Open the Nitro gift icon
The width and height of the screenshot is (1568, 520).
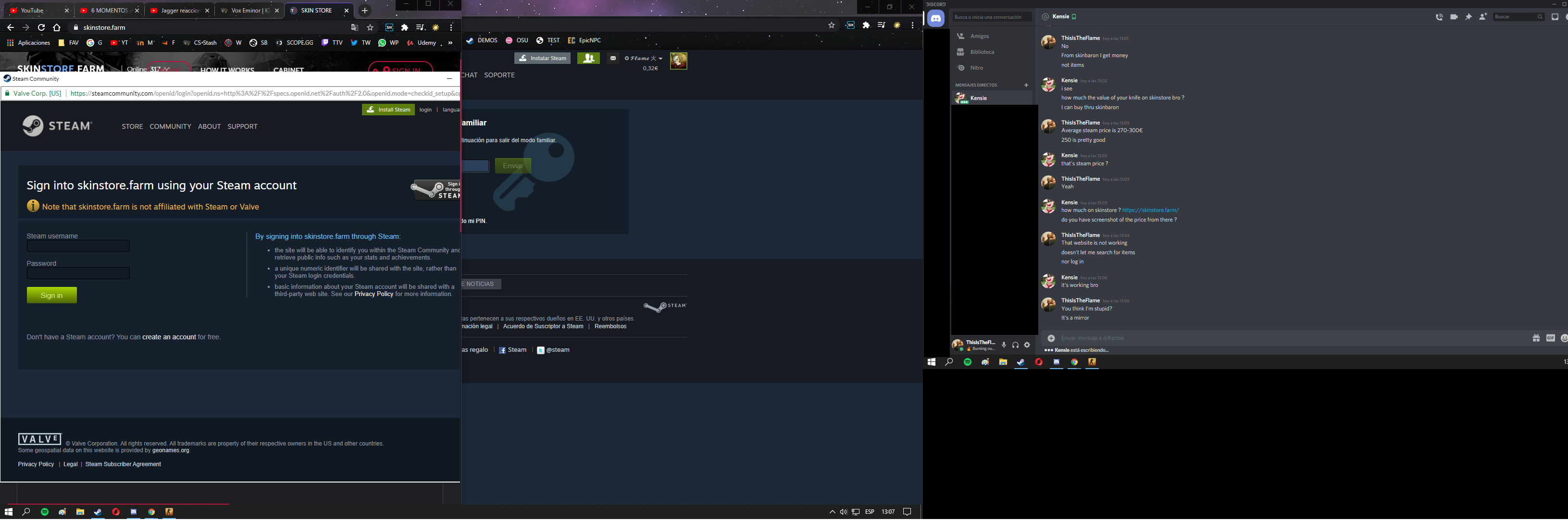pos(1536,338)
